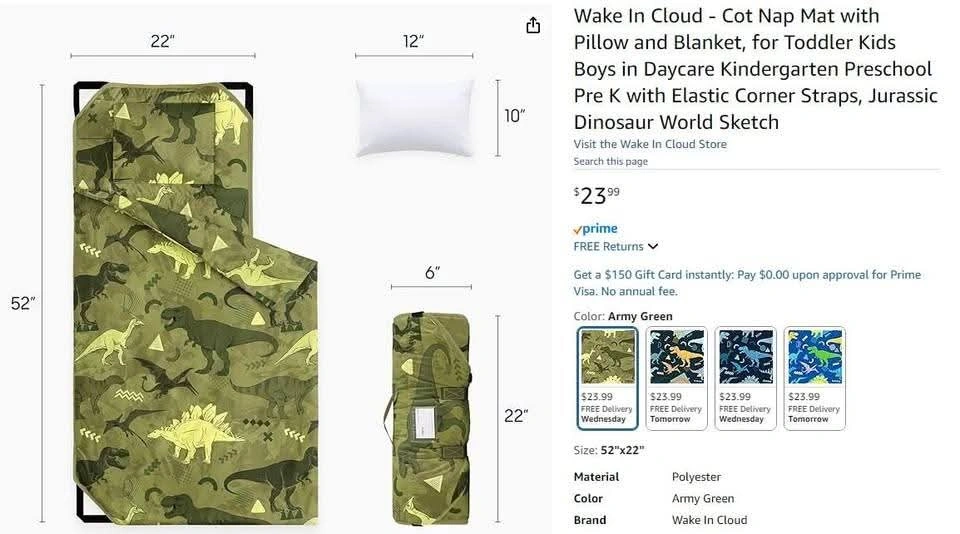Pick the bright blue dinosaur swatch

click(815, 378)
